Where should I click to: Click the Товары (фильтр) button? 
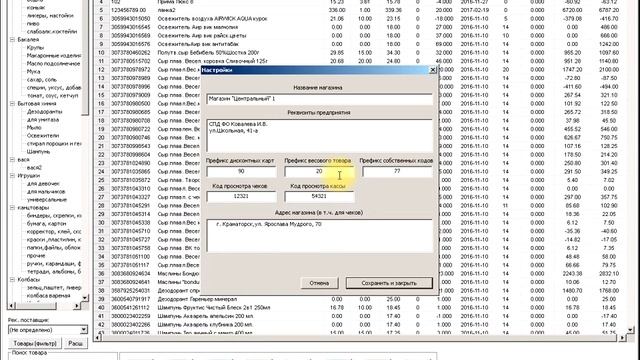[35, 343]
